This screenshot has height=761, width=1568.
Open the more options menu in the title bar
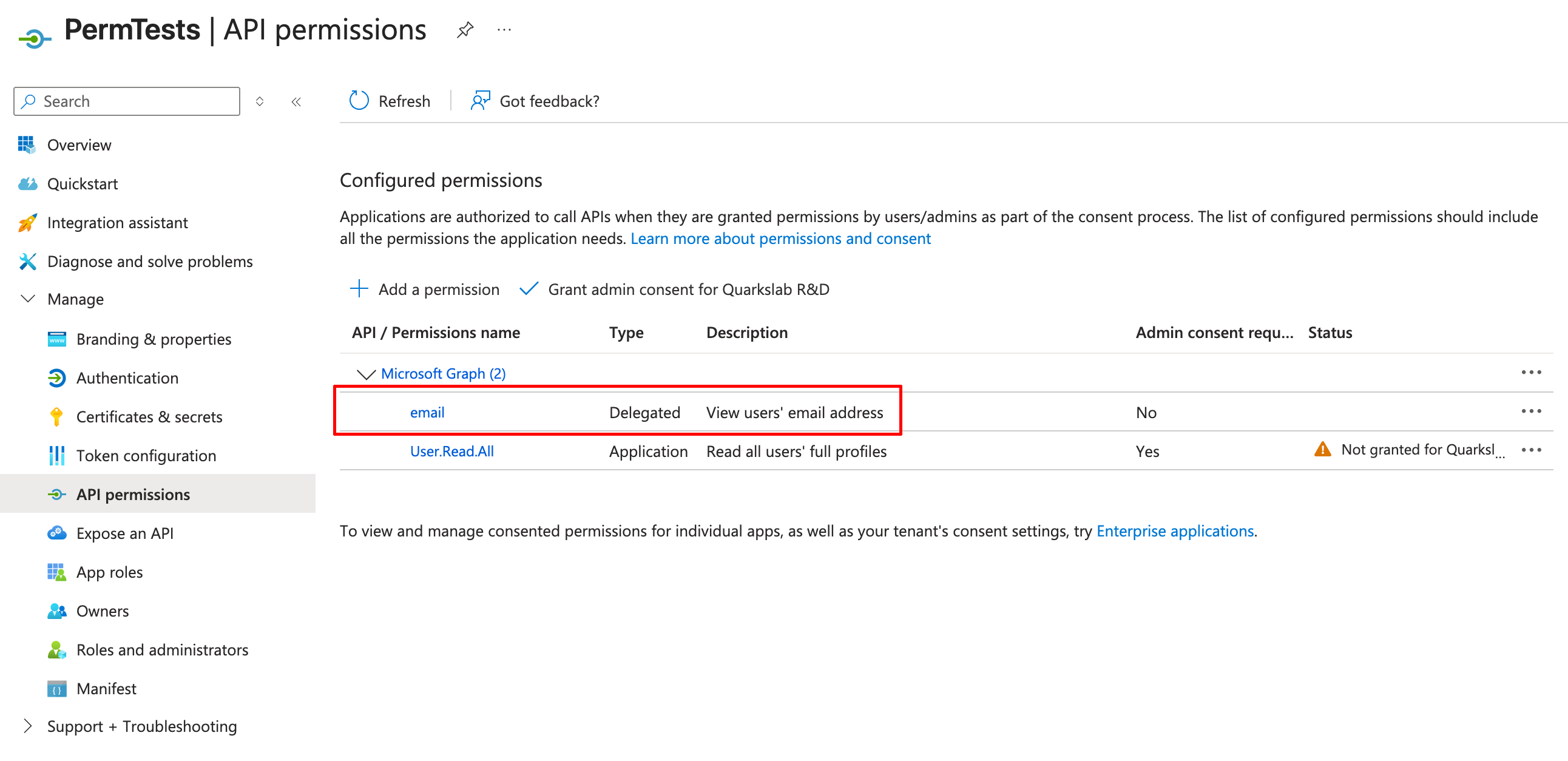point(504,29)
